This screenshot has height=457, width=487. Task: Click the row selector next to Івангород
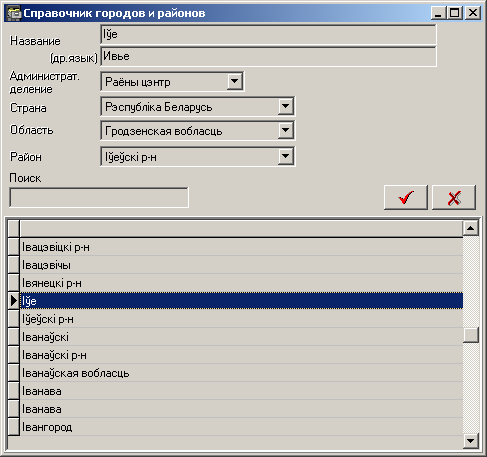[13, 427]
